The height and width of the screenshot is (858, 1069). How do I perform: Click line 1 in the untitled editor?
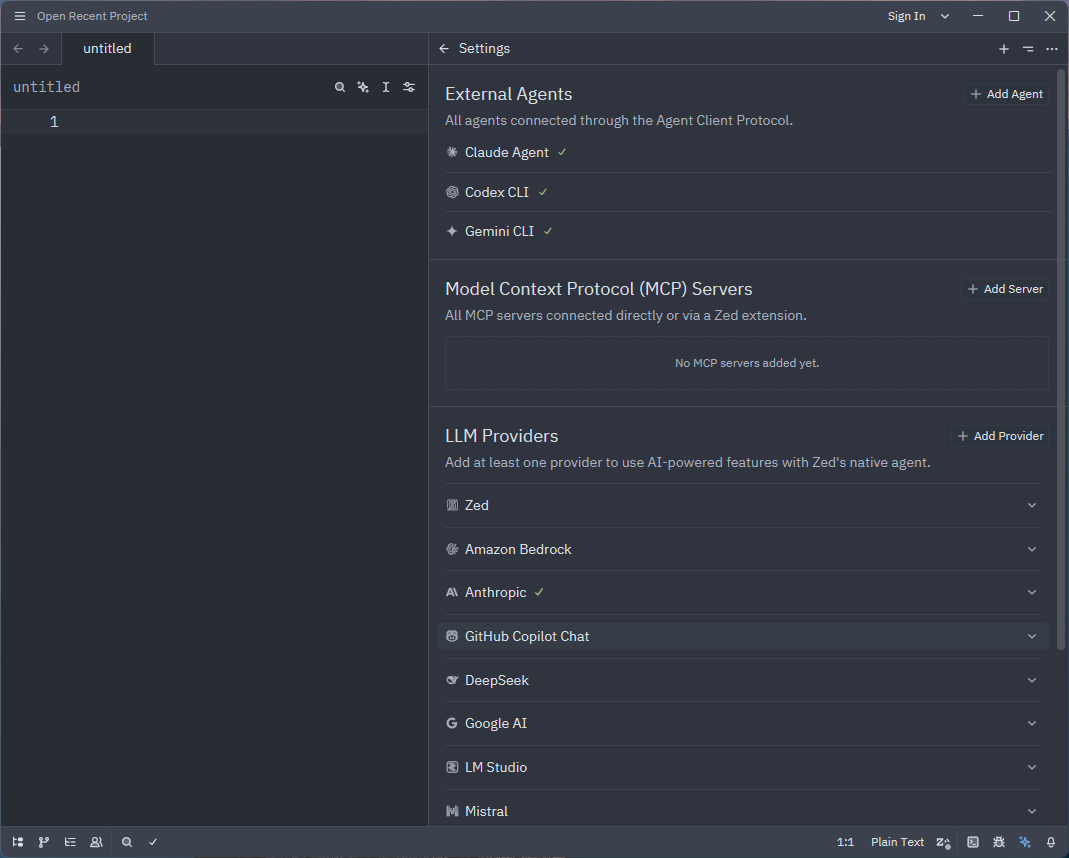coord(214,122)
